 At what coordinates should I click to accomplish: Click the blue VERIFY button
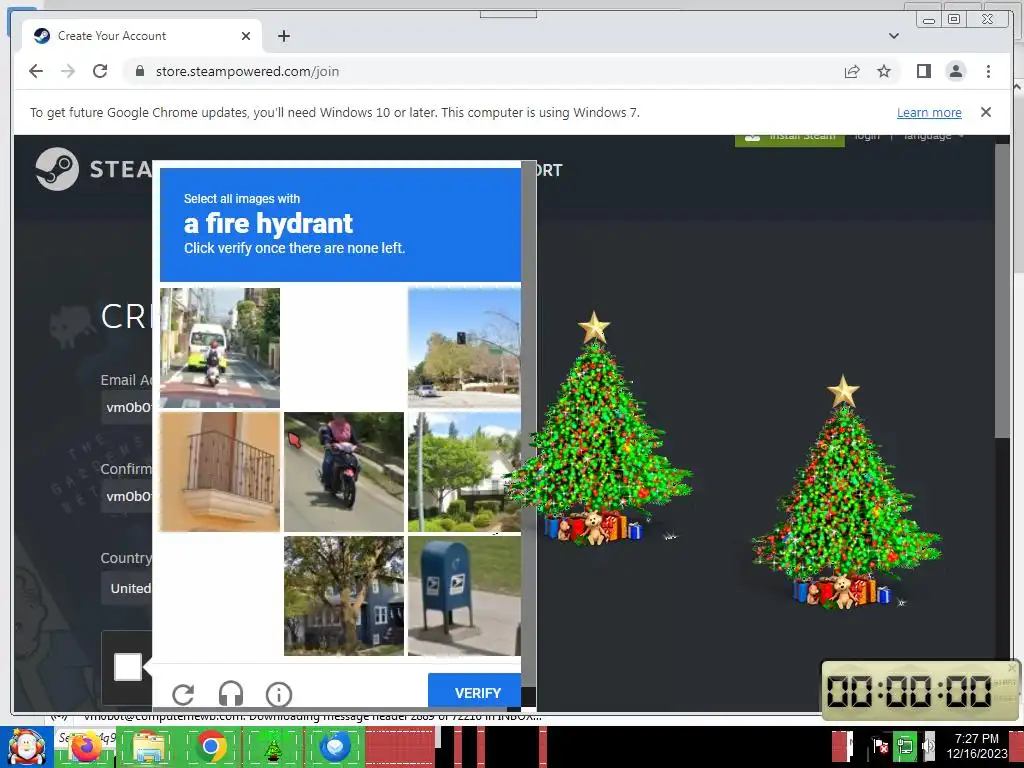point(475,692)
